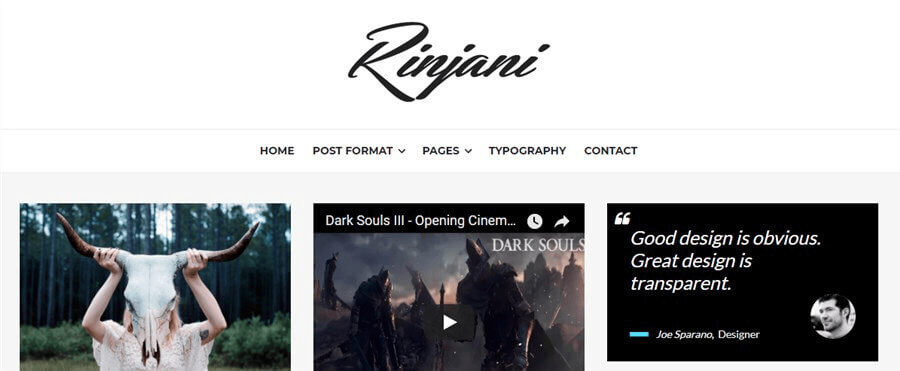This screenshot has height=371, width=900.
Task: Click the Watch later clock icon
Action: [534, 221]
